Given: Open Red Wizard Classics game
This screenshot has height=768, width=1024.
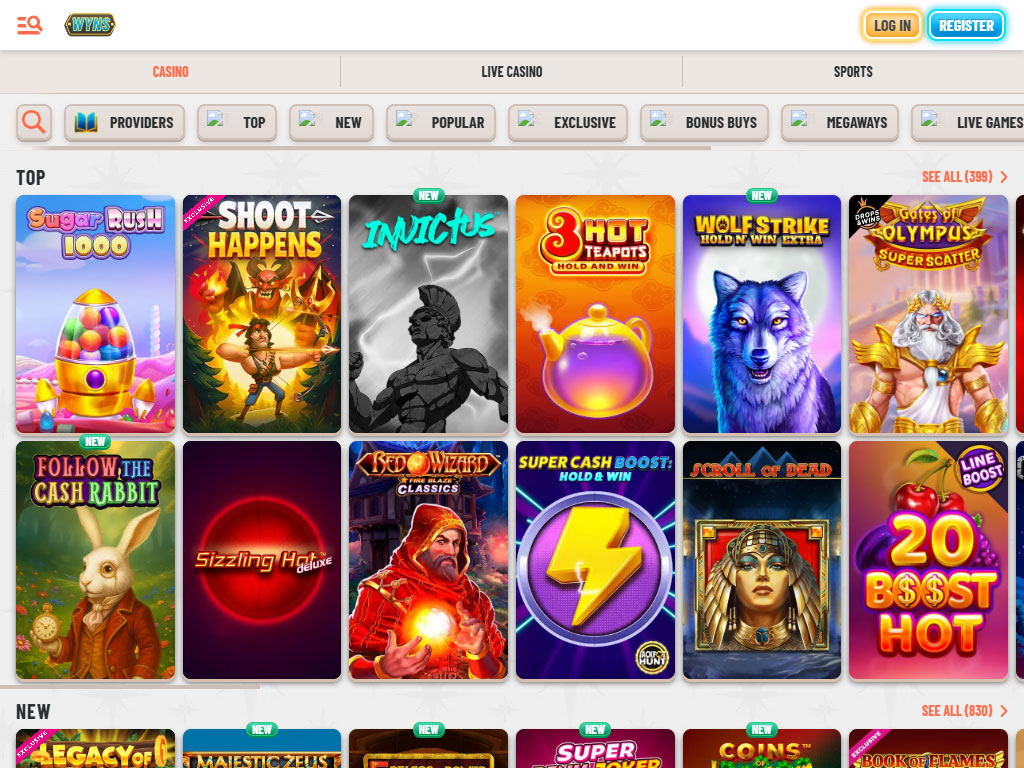Looking at the screenshot, I should pyautogui.click(x=428, y=560).
